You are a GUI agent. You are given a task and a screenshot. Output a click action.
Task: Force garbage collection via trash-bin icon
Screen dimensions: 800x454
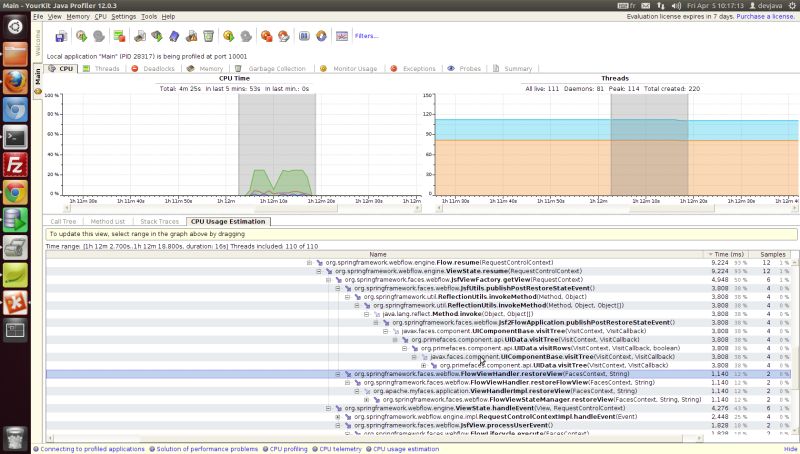click(x=208, y=36)
